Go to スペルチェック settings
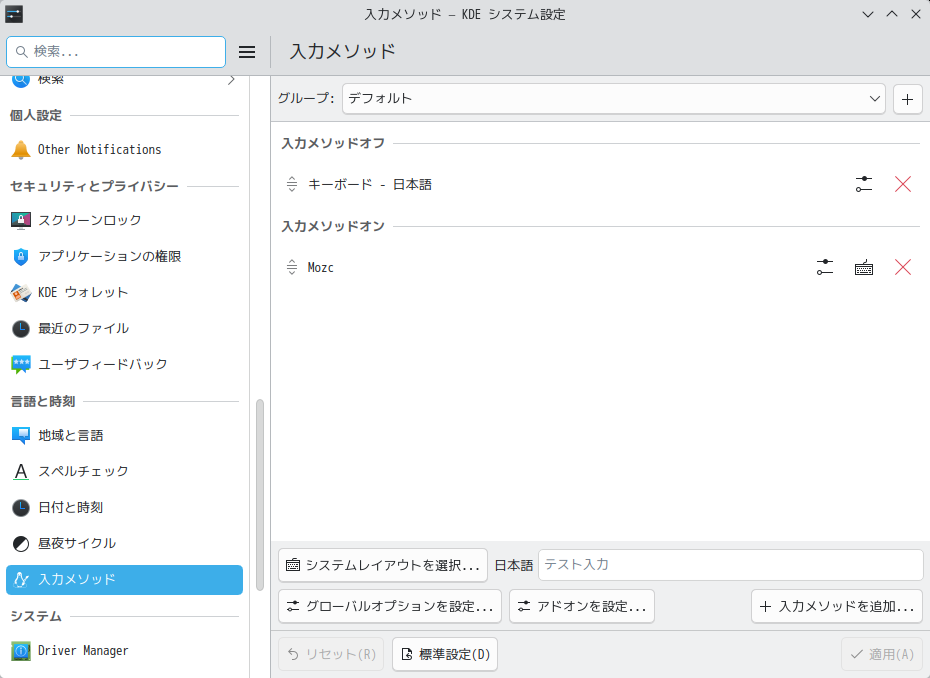The image size is (930, 678). click(125, 472)
